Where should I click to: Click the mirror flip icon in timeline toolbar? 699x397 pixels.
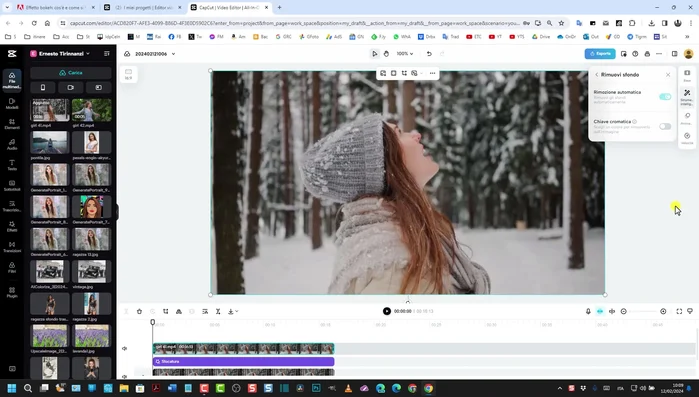[x=179, y=311]
